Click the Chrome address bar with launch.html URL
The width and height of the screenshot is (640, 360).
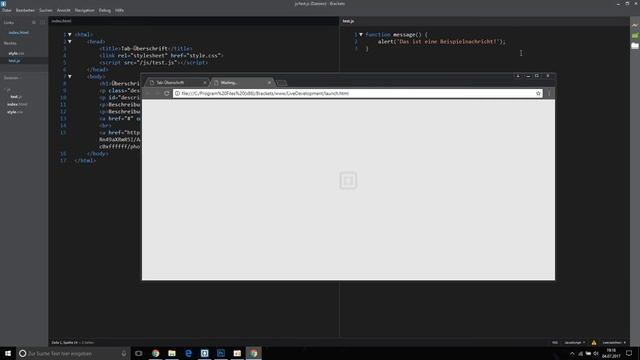coord(358,93)
